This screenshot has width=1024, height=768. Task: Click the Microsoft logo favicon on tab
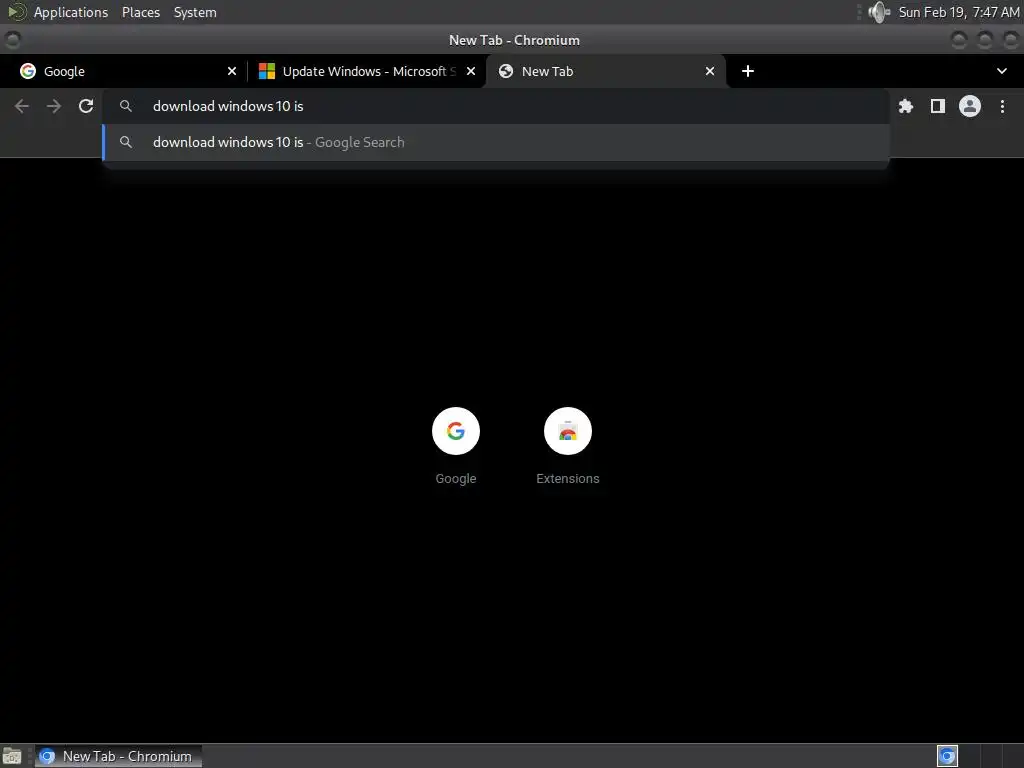tap(266, 71)
